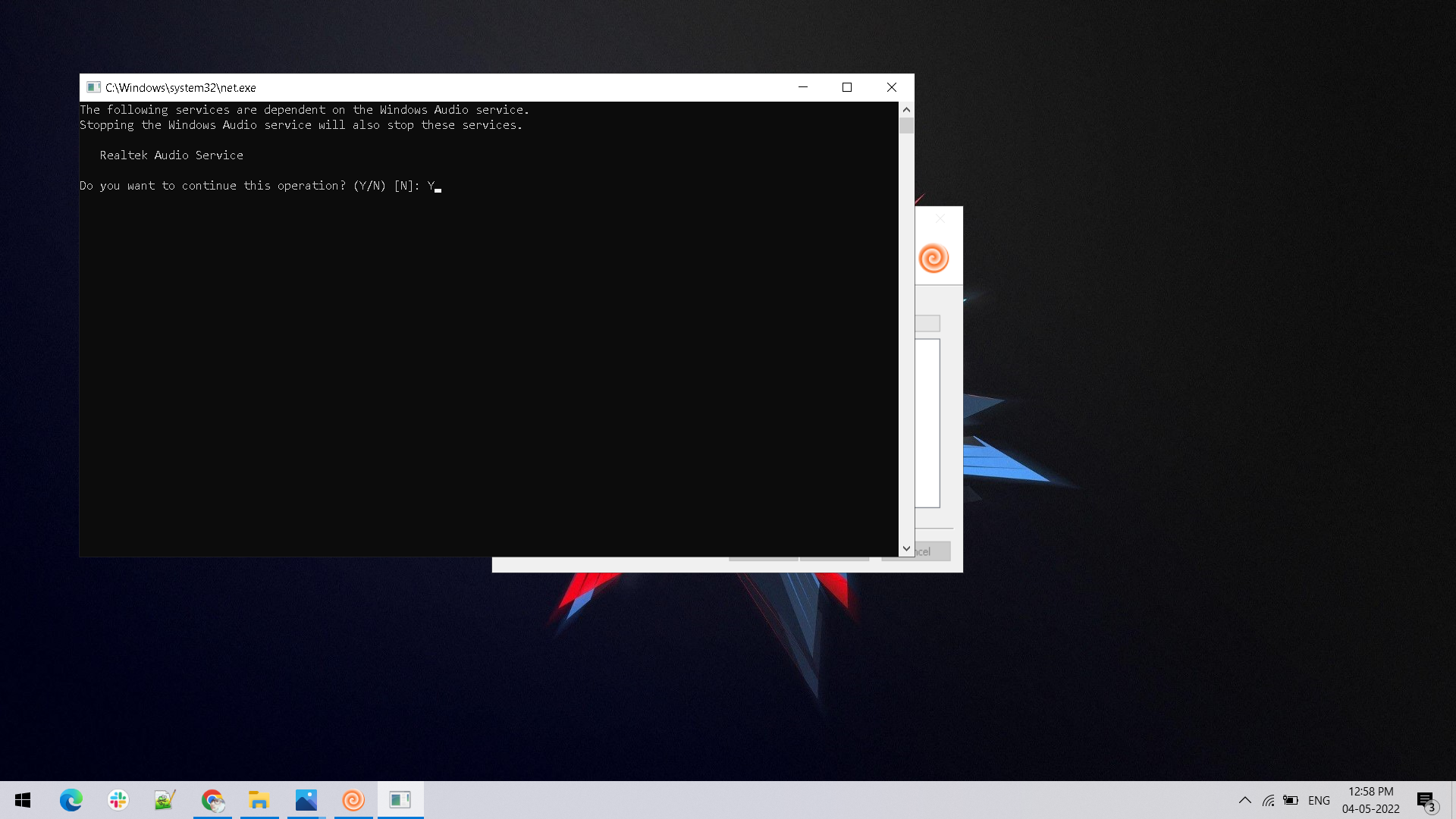This screenshot has height=819, width=1456.
Task: Check the battery status icon
Action: pos(1291,800)
